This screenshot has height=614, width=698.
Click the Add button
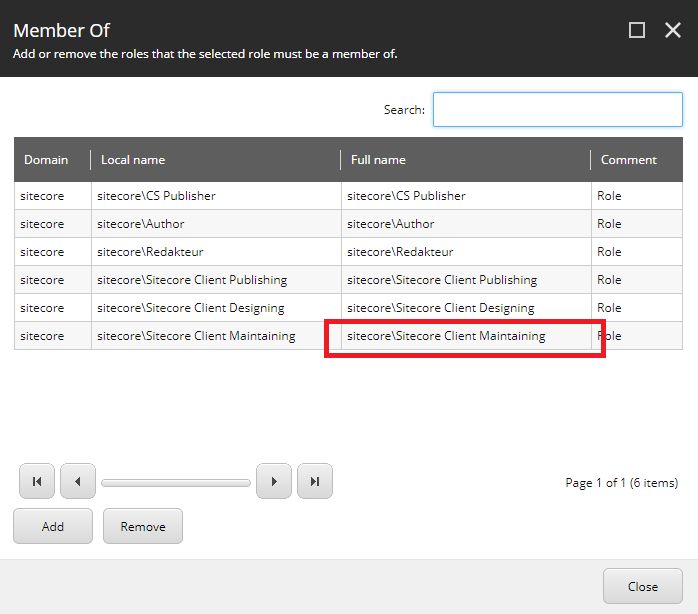coord(53,526)
